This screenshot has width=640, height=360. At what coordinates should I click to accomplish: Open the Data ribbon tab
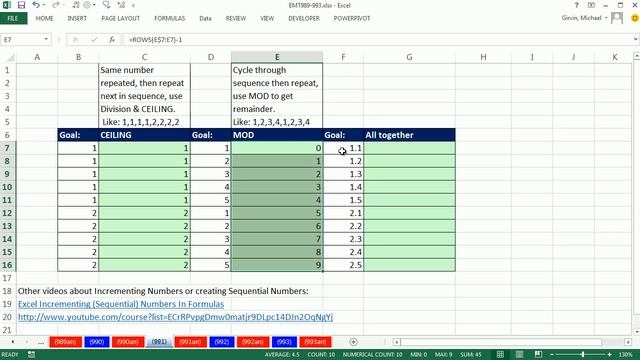click(205, 18)
